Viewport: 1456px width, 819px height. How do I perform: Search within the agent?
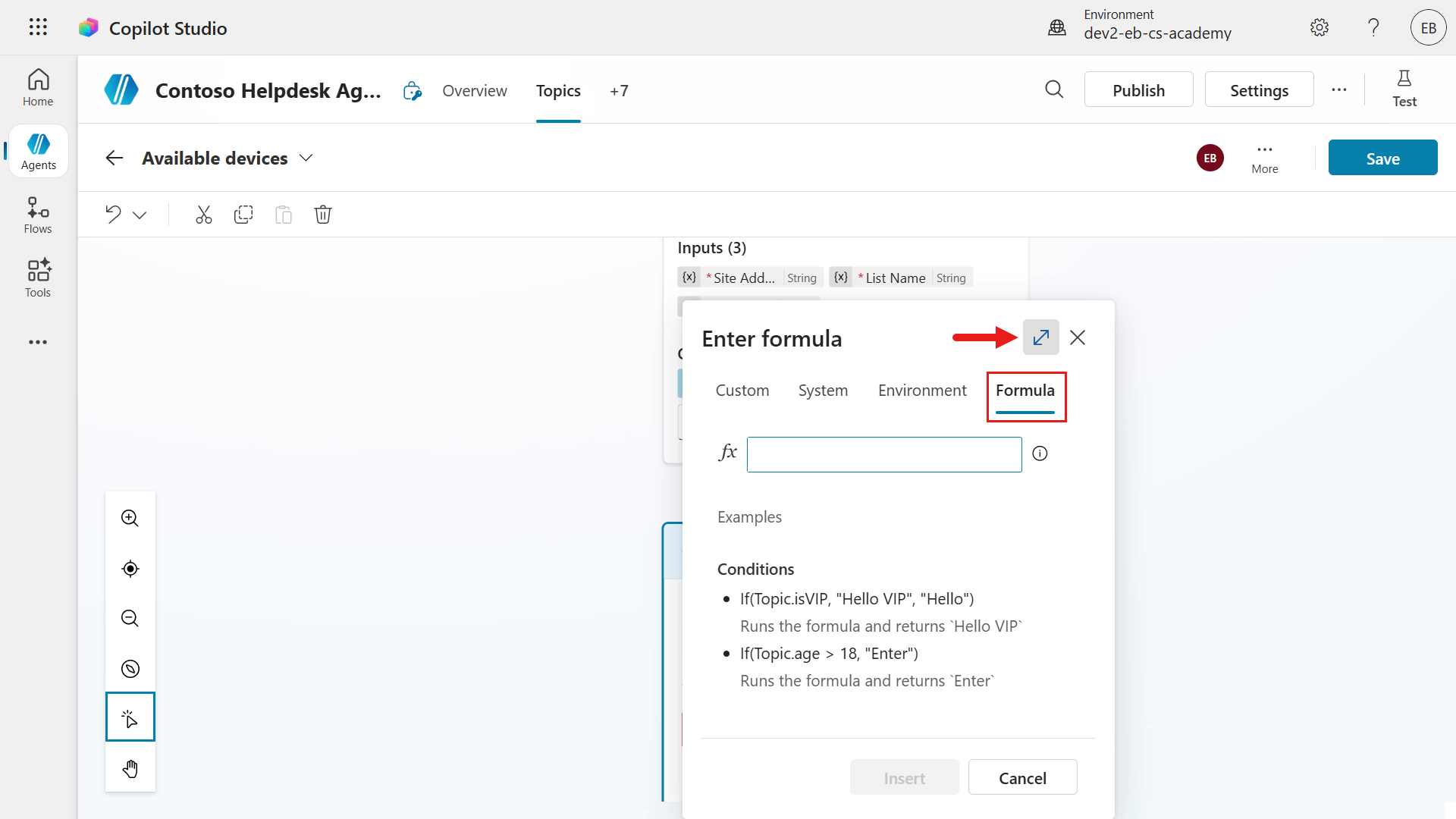pyautogui.click(x=1054, y=89)
